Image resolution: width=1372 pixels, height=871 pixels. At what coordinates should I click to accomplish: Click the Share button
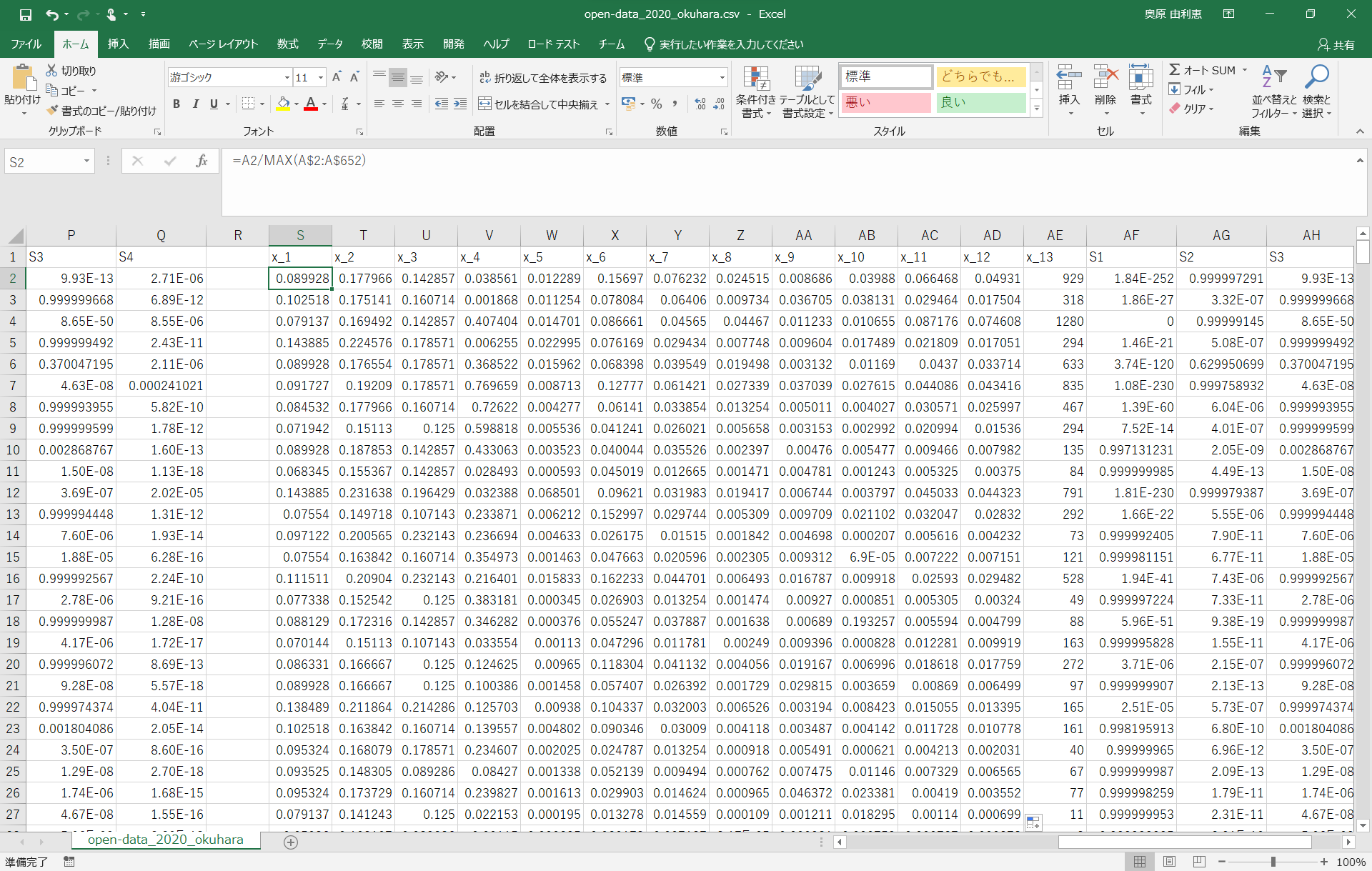pyautogui.click(x=1336, y=44)
